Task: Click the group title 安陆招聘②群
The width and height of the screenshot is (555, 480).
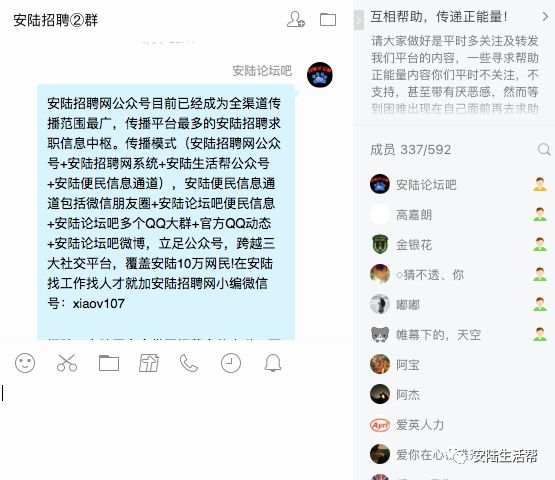Action: [56, 20]
